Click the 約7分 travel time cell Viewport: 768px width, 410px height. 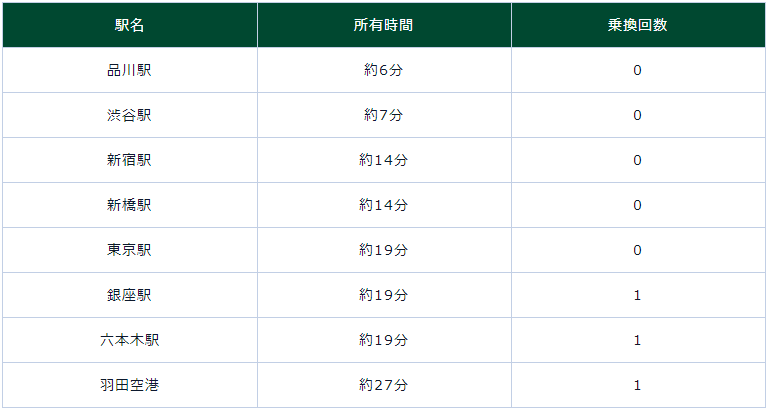[384, 115]
